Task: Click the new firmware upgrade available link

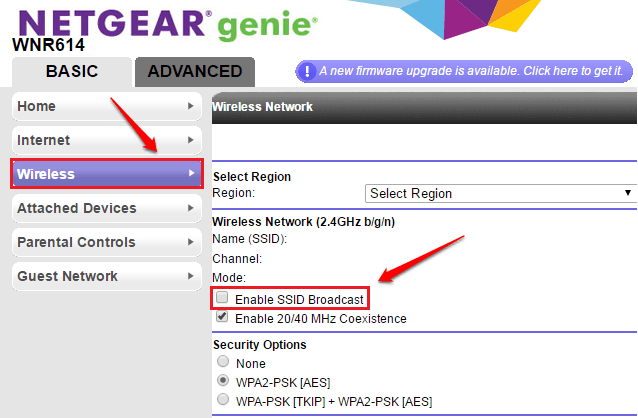Action: (470, 71)
